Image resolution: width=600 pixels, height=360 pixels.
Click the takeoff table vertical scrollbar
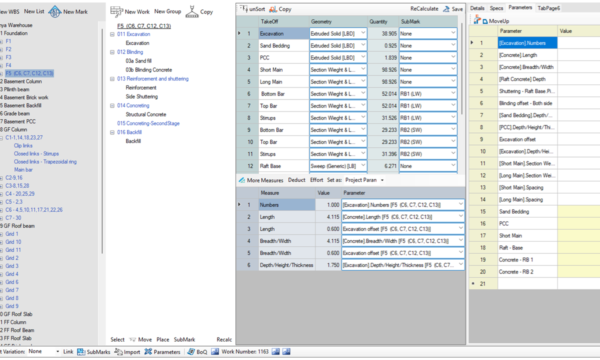coord(461,69)
